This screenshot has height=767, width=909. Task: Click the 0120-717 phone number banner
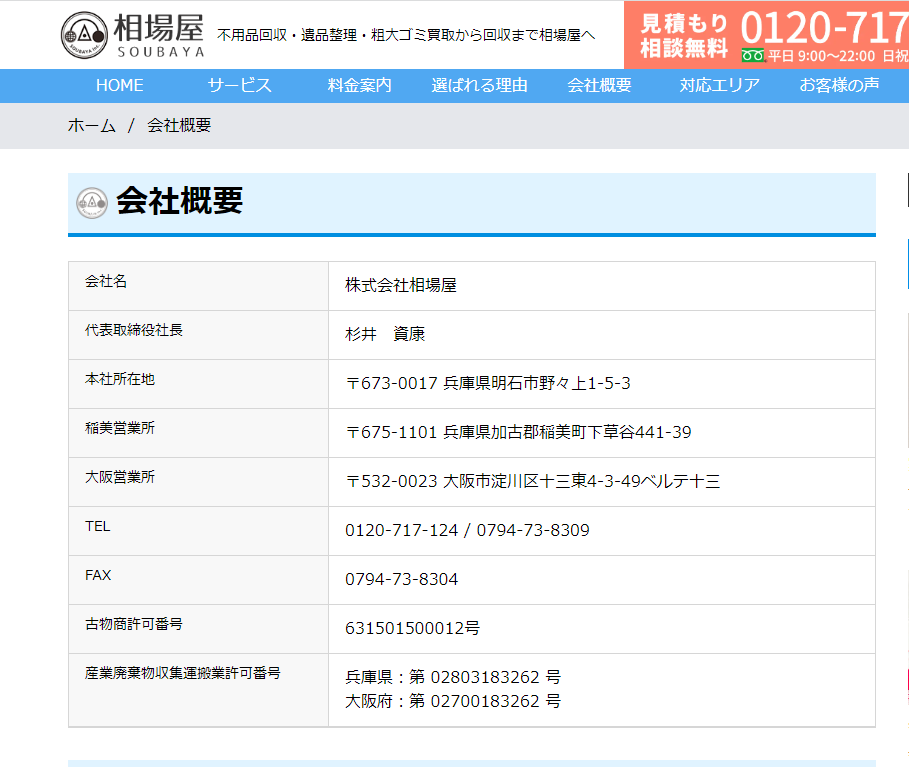pyautogui.click(x=824, y=27)
